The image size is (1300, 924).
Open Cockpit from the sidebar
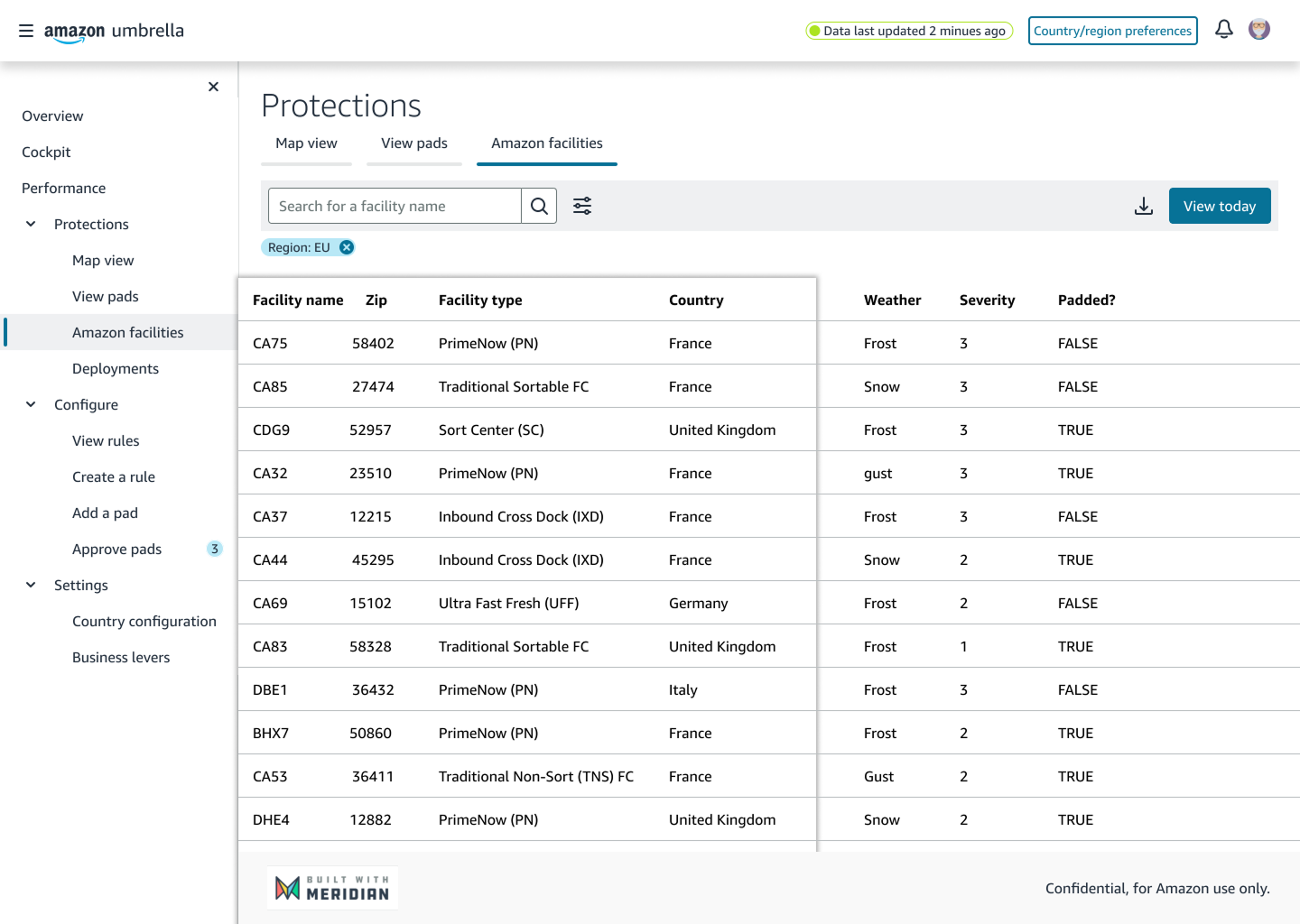click(x=46, y=152)
